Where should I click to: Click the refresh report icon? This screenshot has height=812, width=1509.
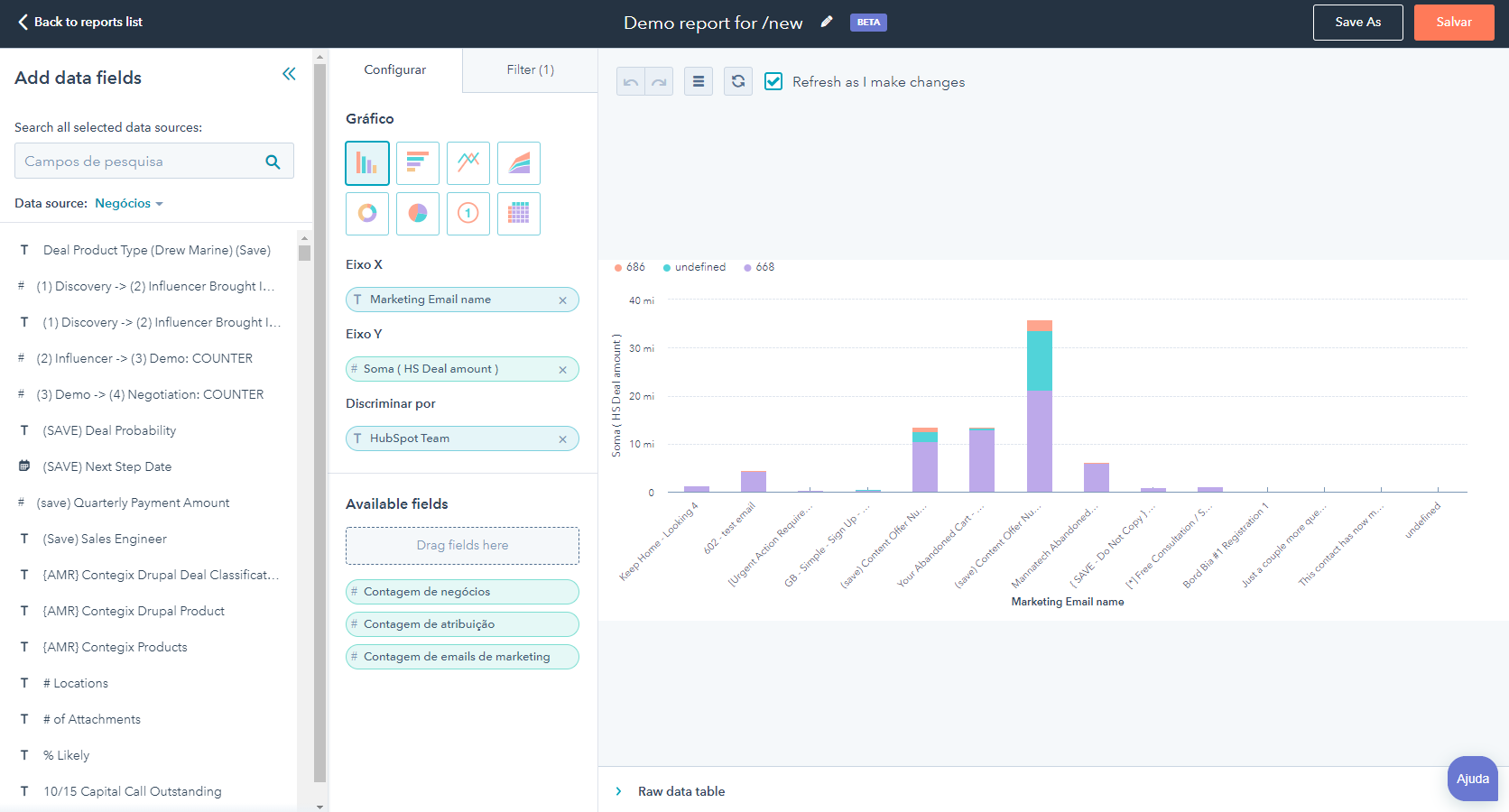tap(737, 81)
